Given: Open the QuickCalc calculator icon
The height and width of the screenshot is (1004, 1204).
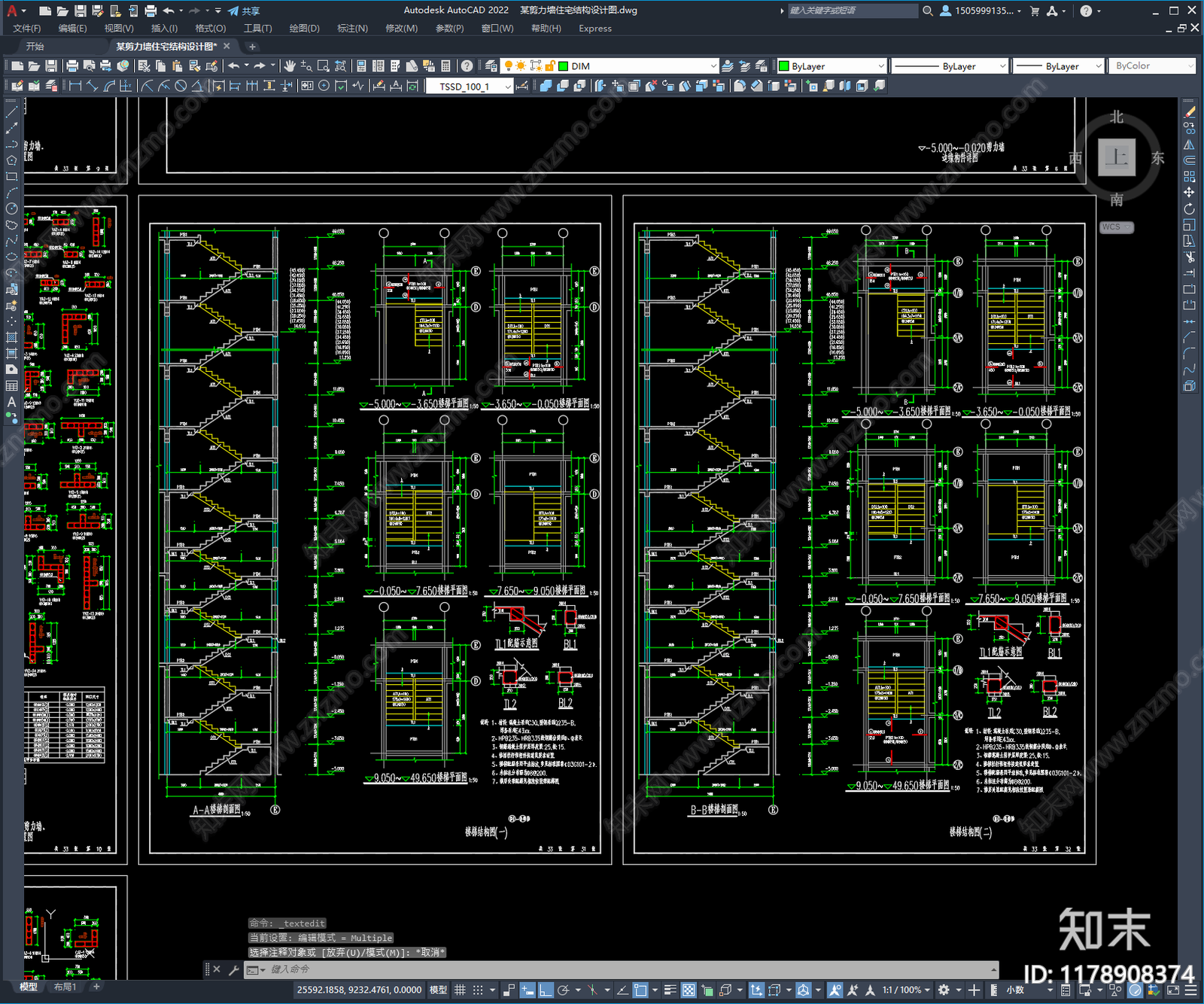Looking at the screenshot, I should click(445, 66).
